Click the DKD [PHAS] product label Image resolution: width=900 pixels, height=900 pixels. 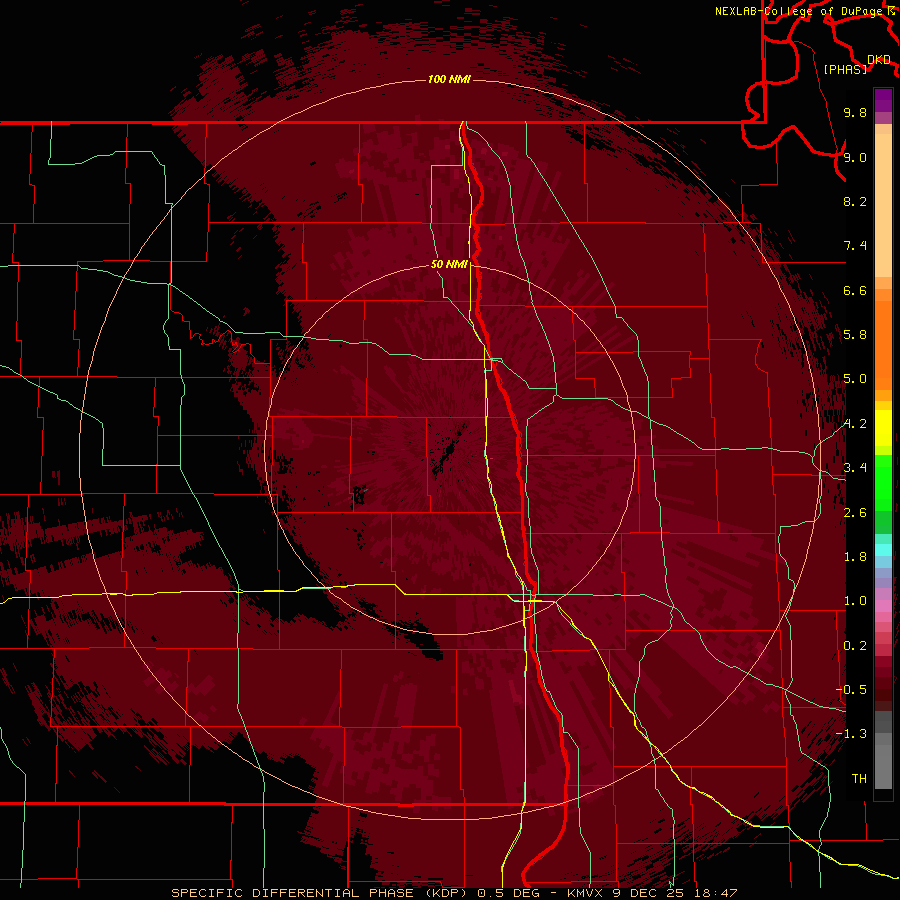(856, 65)
